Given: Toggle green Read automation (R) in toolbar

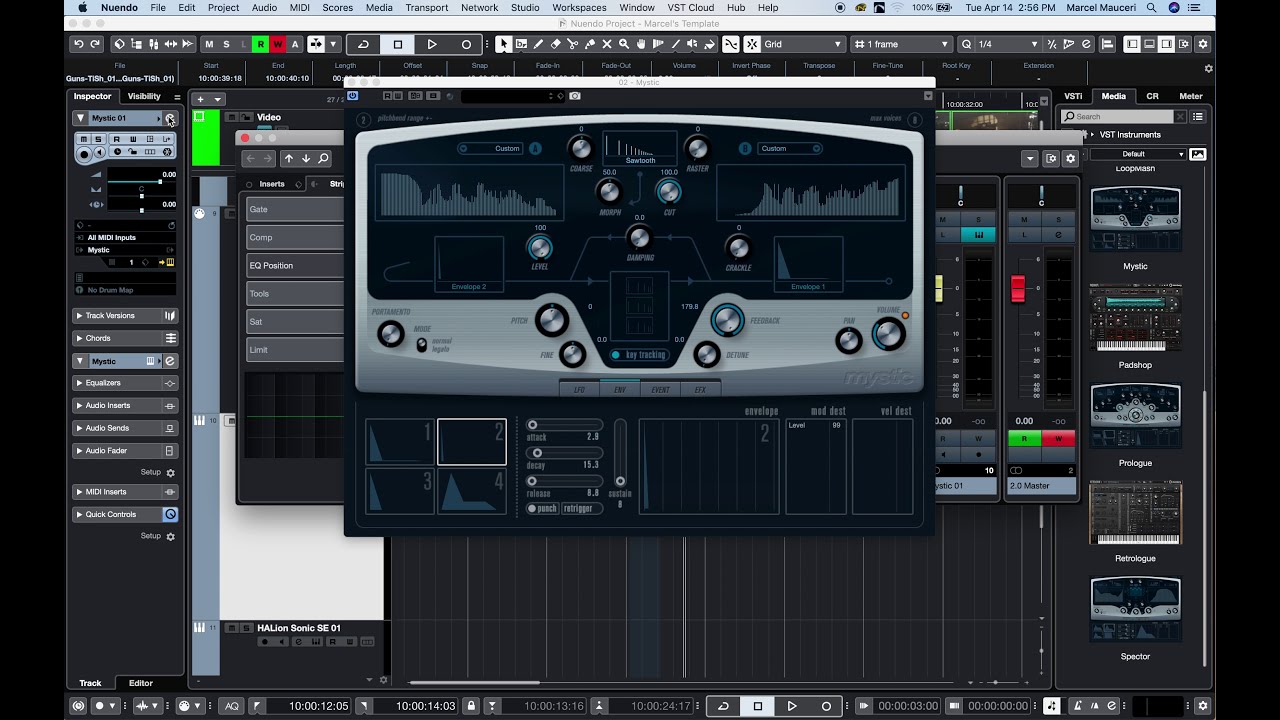Looking at the screenshot, I should pos(260,44).
